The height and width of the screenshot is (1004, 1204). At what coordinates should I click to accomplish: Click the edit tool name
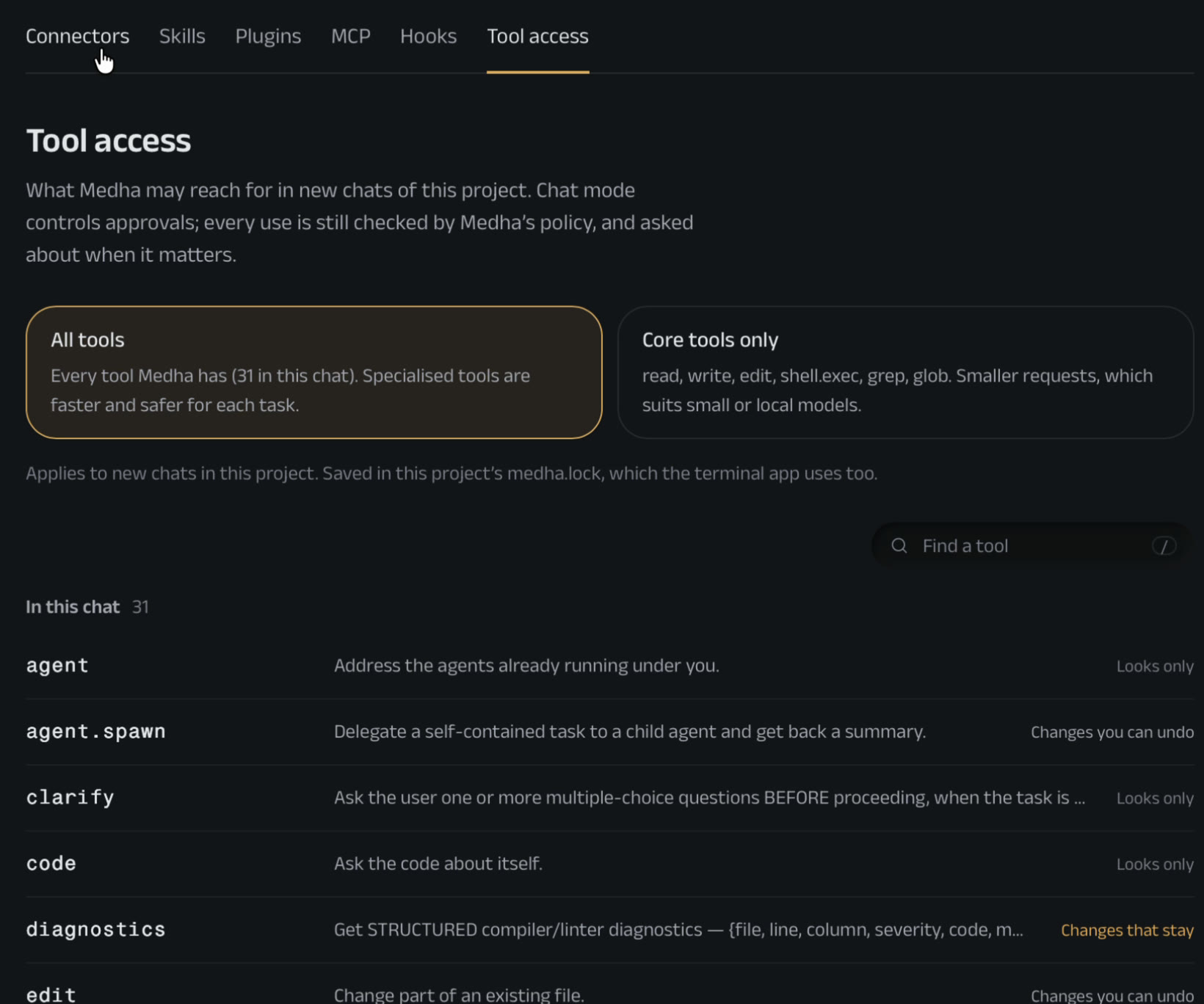point(51,995)
